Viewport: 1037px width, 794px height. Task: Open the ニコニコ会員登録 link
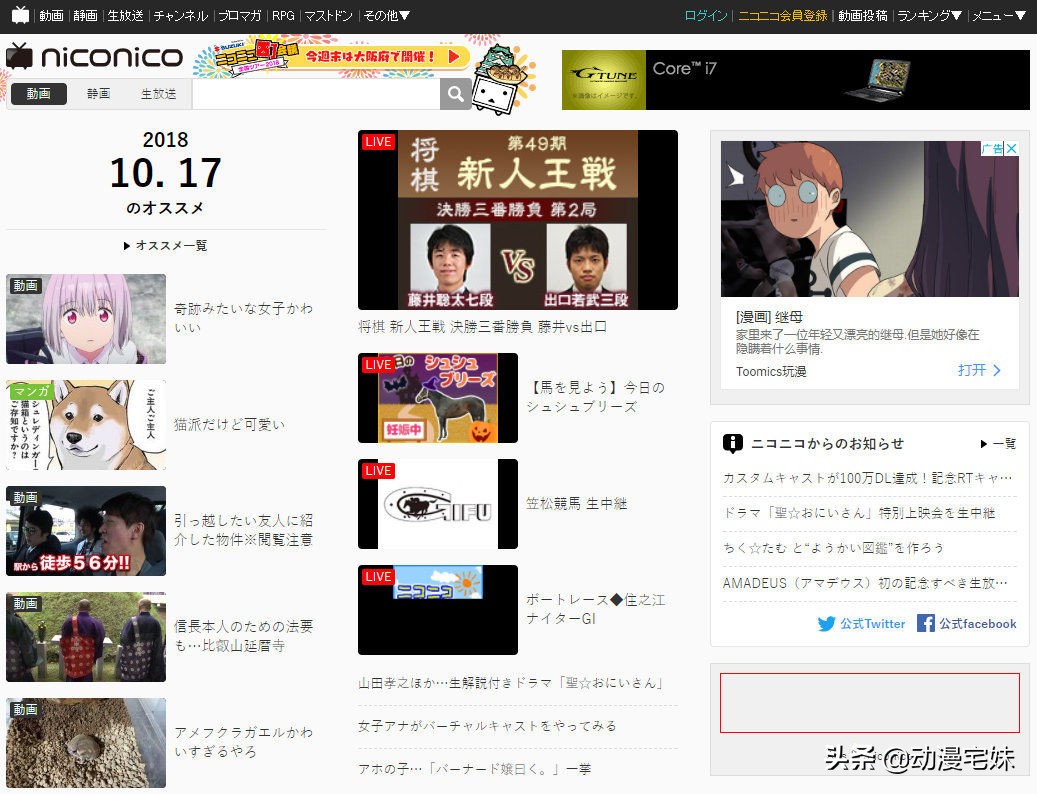click(782, 15)
